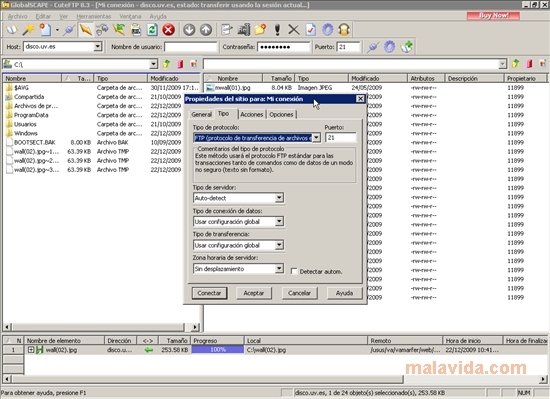Screen dimensions: 550x399
Task: Click the Execute file icon next to Edit
Action: 243,30
